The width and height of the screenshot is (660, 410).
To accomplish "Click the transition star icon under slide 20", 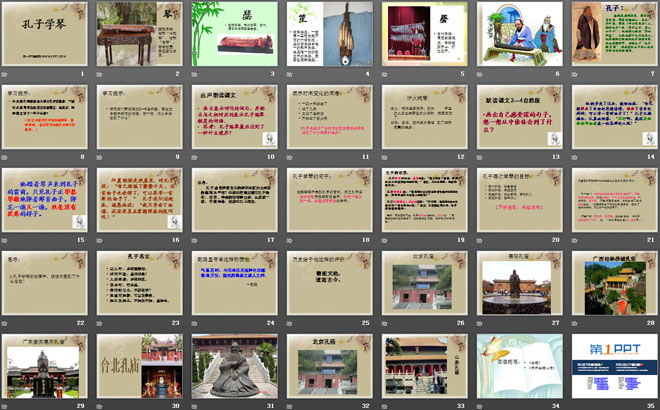I will (x=480, y=240).
